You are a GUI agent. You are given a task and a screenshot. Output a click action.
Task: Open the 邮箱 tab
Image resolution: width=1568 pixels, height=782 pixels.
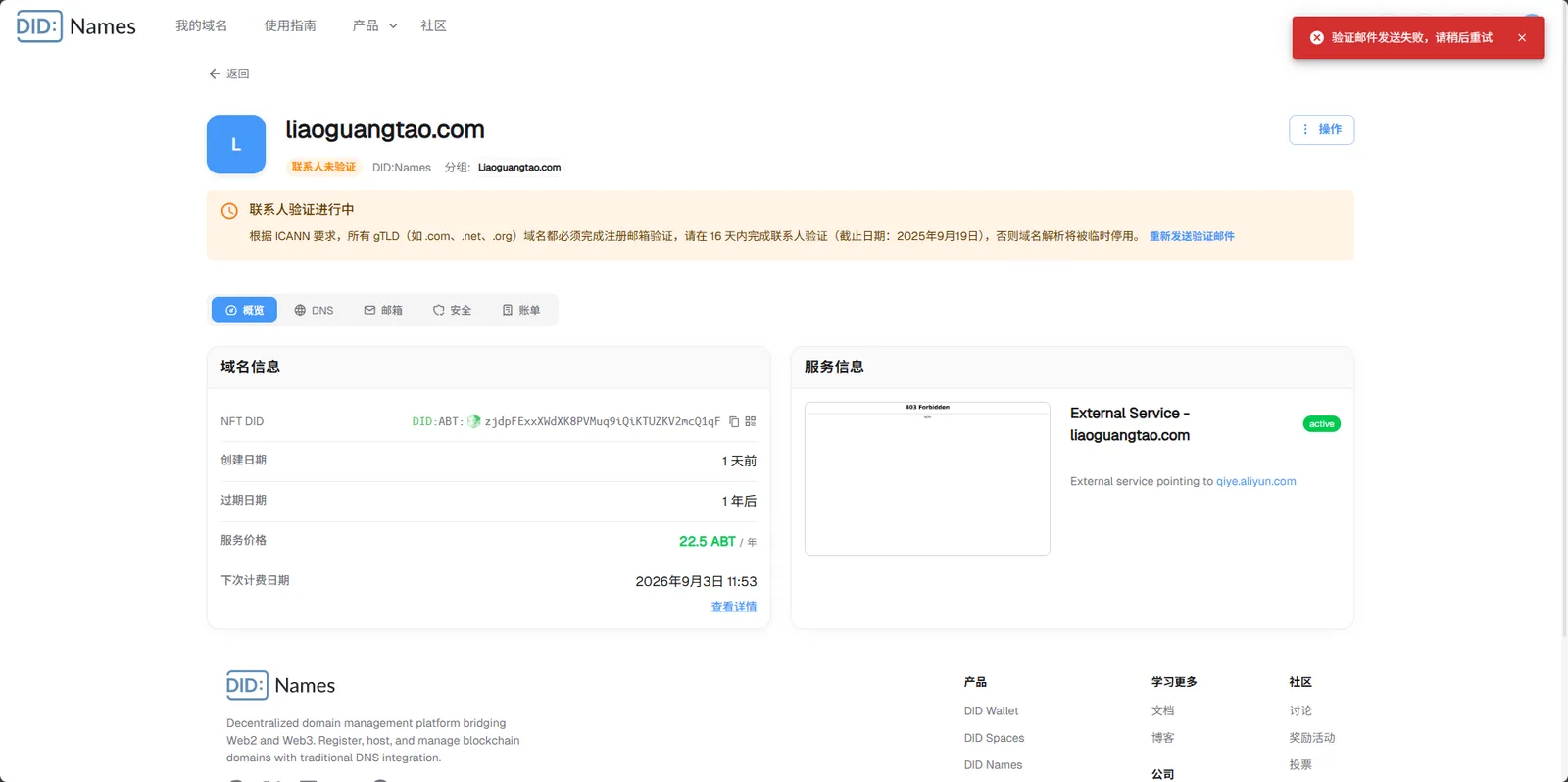coord(383,310)
